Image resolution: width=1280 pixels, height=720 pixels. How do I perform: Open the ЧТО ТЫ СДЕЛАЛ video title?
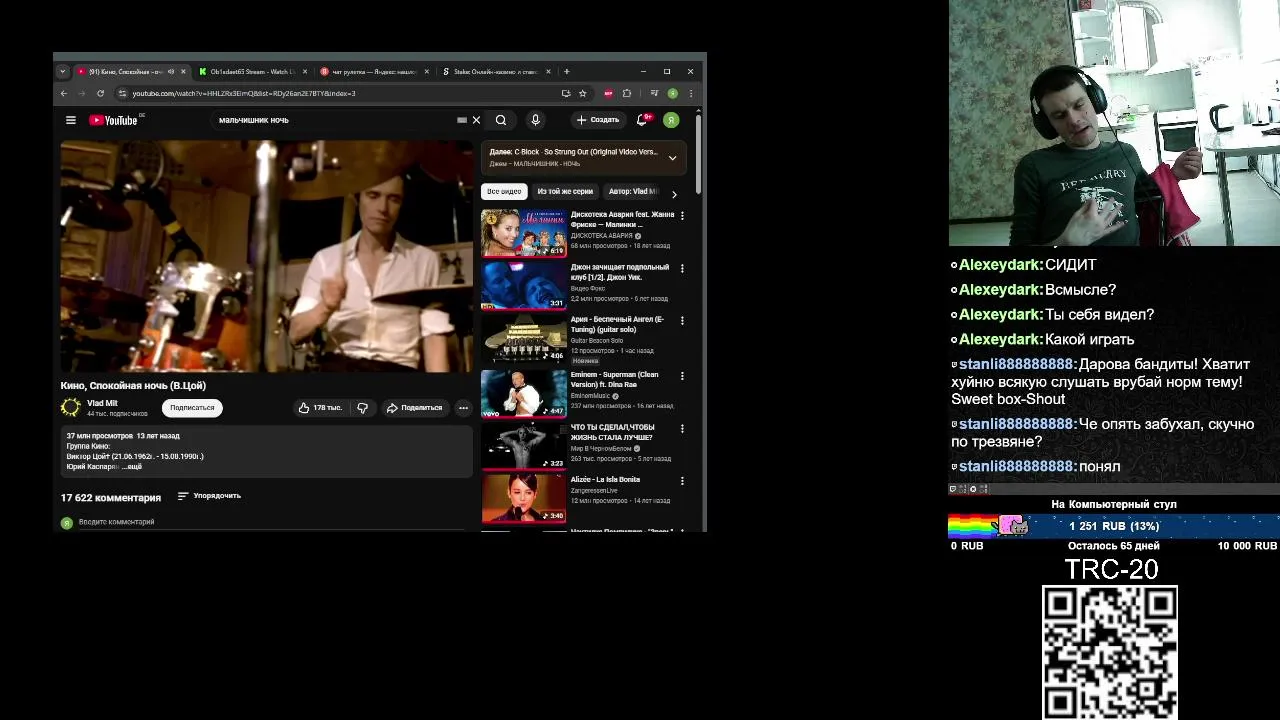[x=613, y=432]
